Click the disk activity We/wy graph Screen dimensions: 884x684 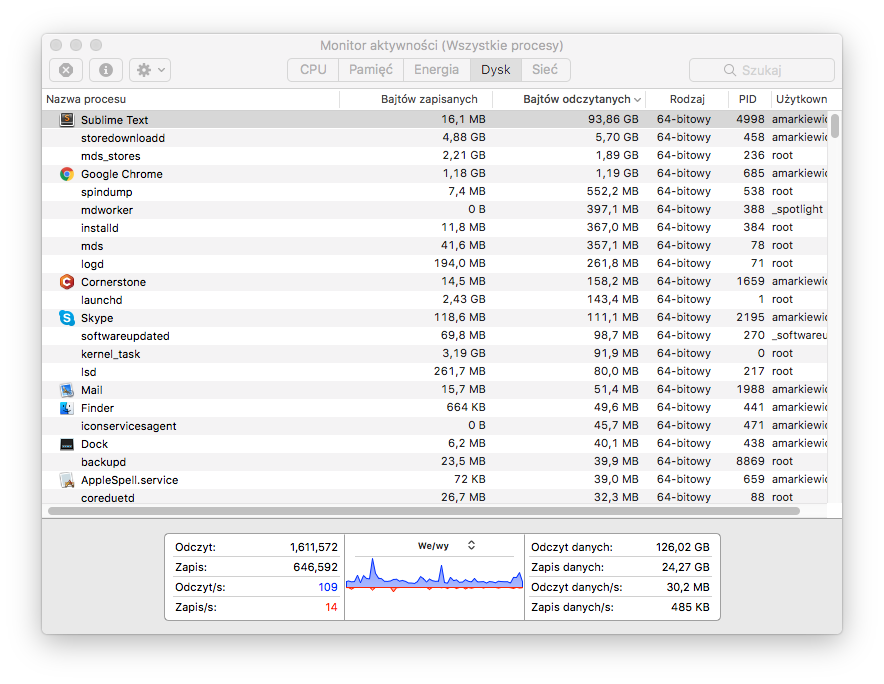click(x=434, y=574)
